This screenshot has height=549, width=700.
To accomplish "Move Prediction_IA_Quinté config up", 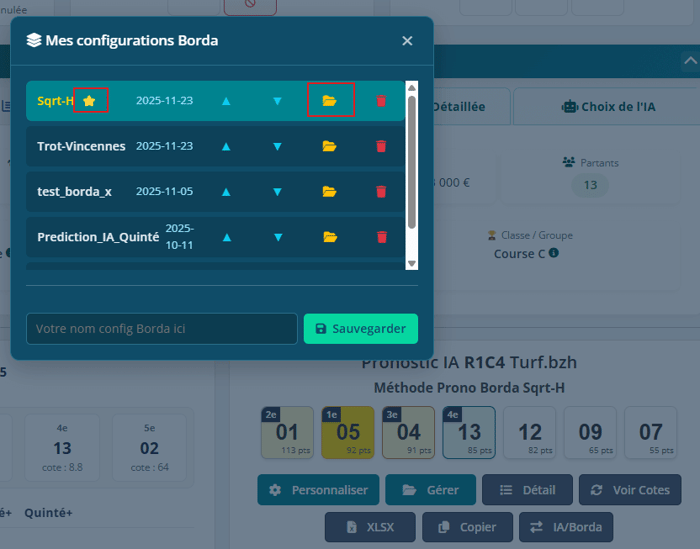I will (x=227, y=237).
